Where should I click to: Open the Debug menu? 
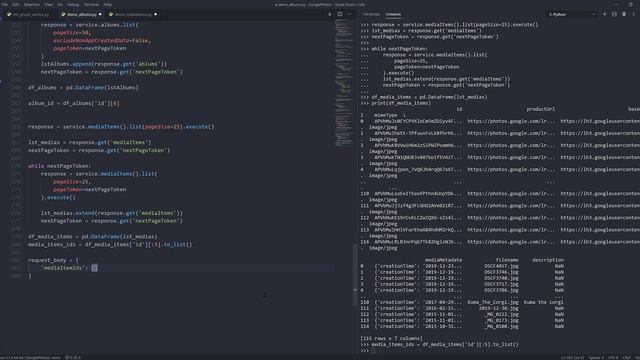click(73, 4)
